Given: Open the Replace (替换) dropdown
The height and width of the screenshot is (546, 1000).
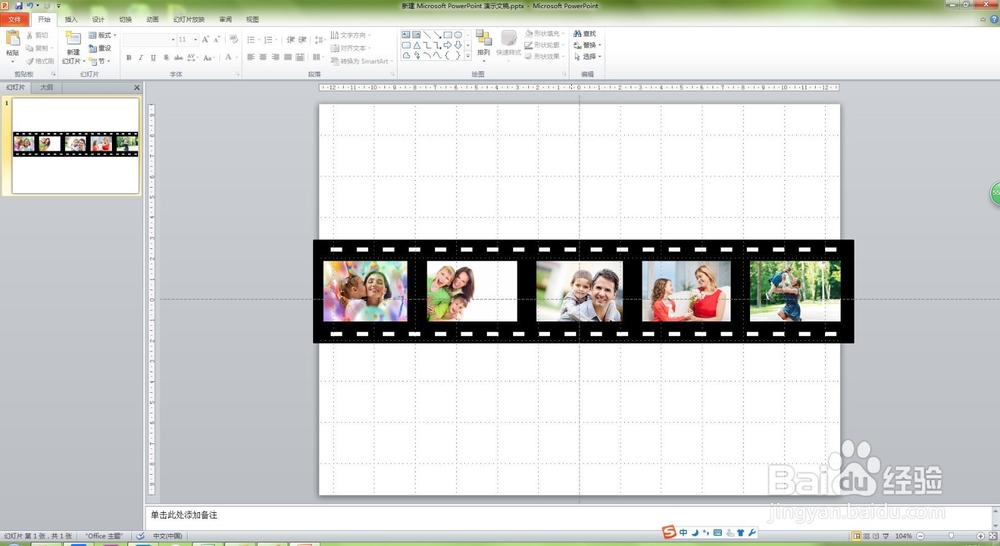Looking at the screenshot, I should [x=587, y=45].
